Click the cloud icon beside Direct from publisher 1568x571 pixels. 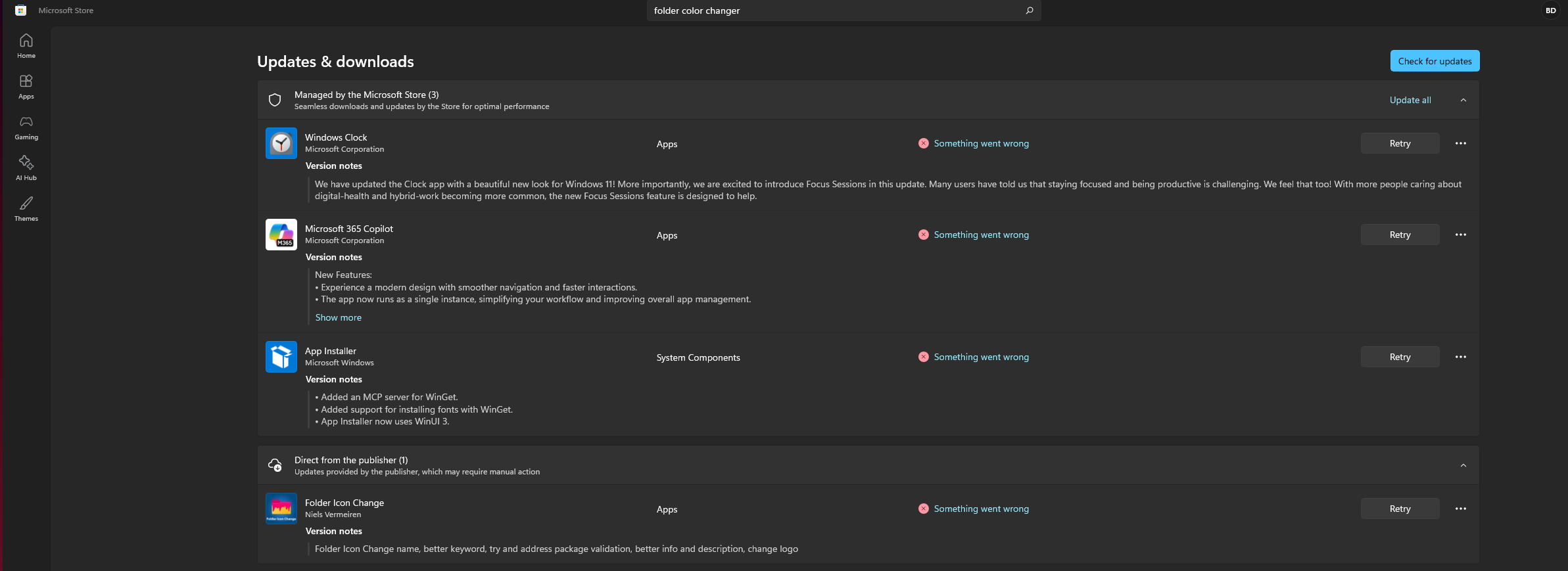pyautogui.click(x=275, y=465)
